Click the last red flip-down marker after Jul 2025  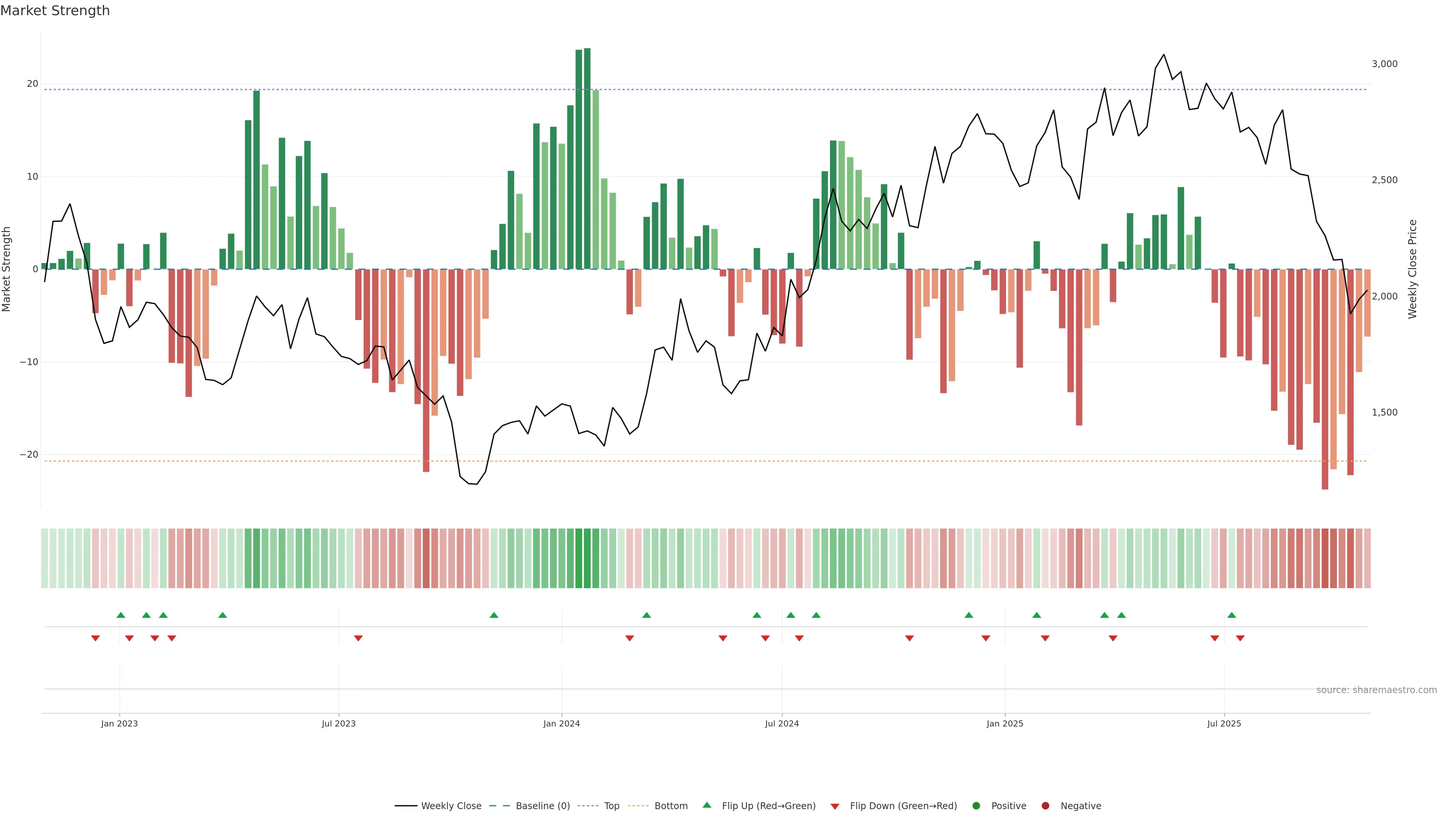pyautogui.click(x=1240, y=638)
